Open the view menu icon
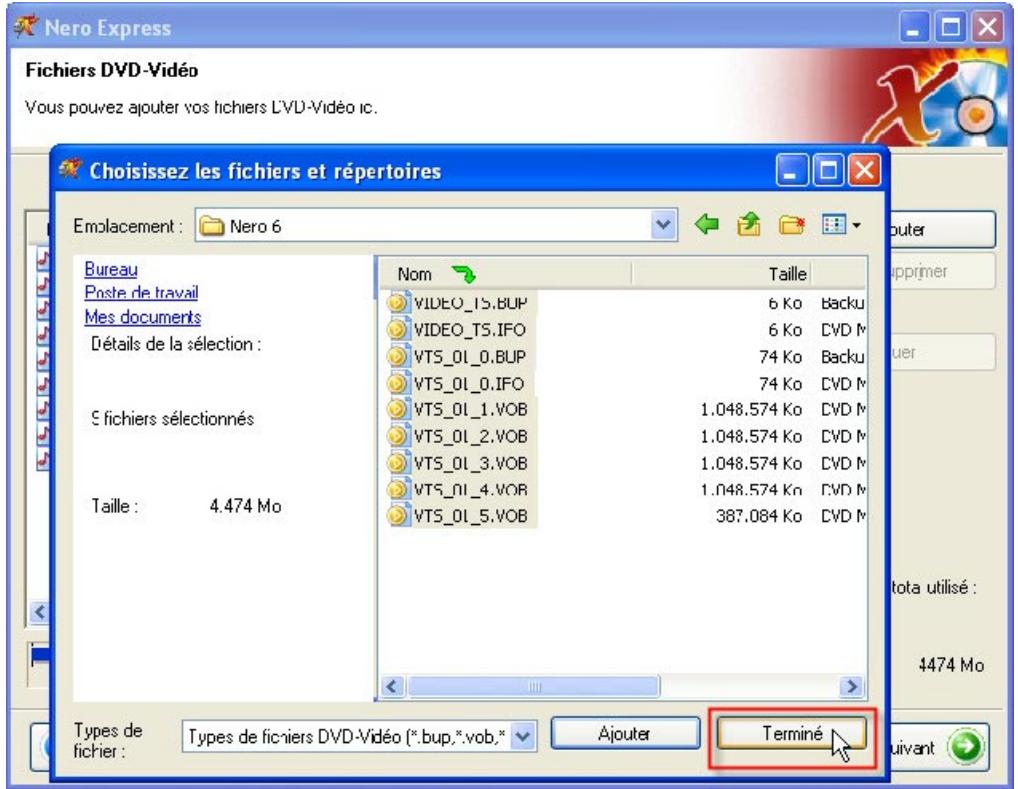The image size is (1018, 789). 841,225
